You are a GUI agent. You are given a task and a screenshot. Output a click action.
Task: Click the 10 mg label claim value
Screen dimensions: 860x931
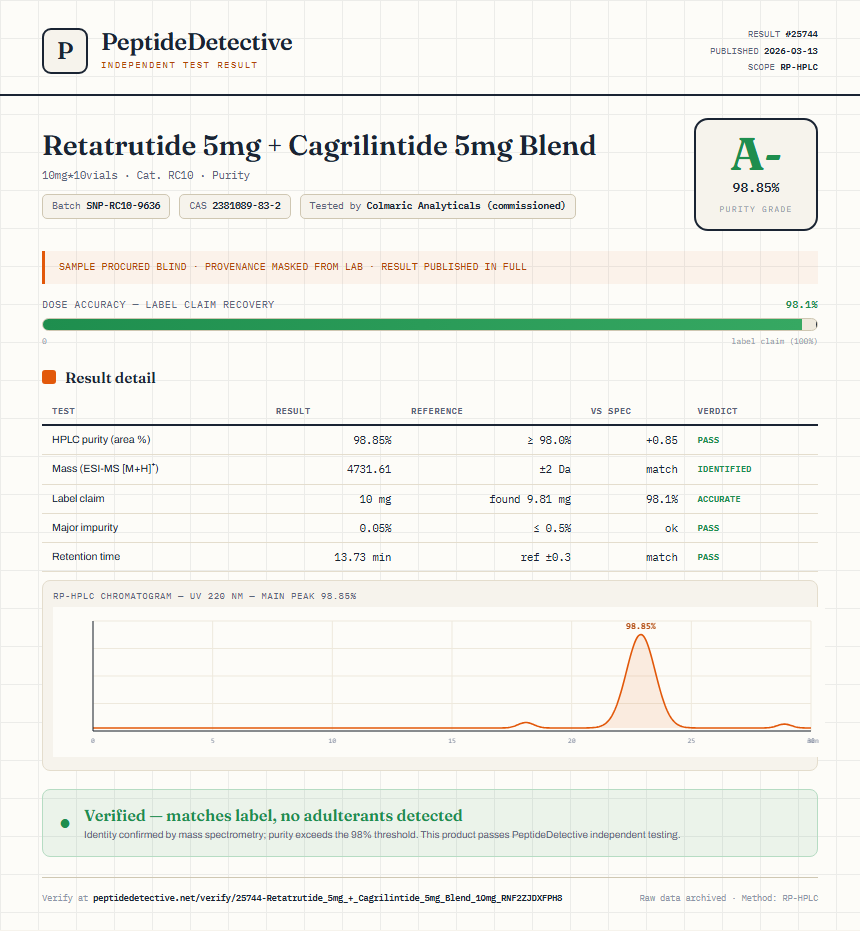(x=375, y=499)
